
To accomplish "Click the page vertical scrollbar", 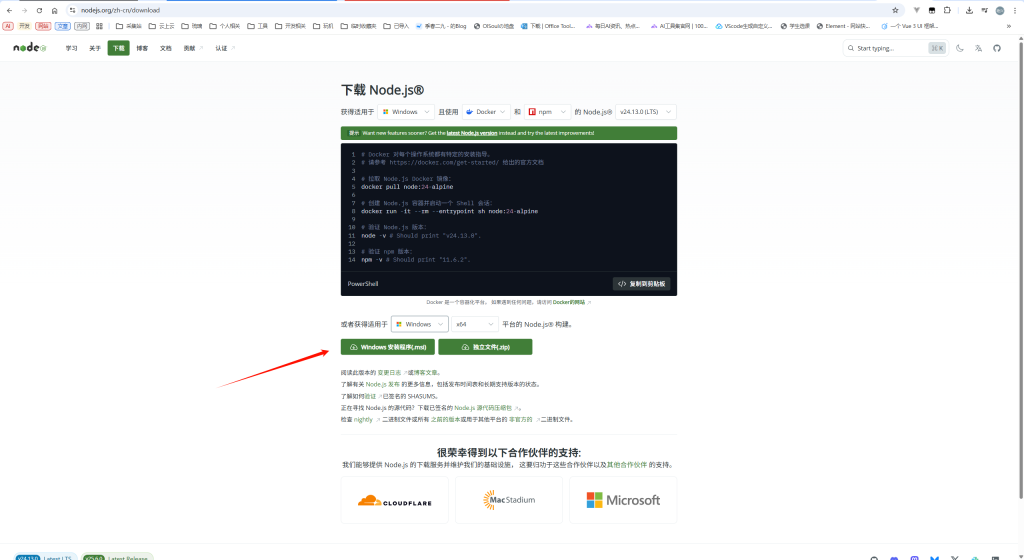I will coord(1021,268).
